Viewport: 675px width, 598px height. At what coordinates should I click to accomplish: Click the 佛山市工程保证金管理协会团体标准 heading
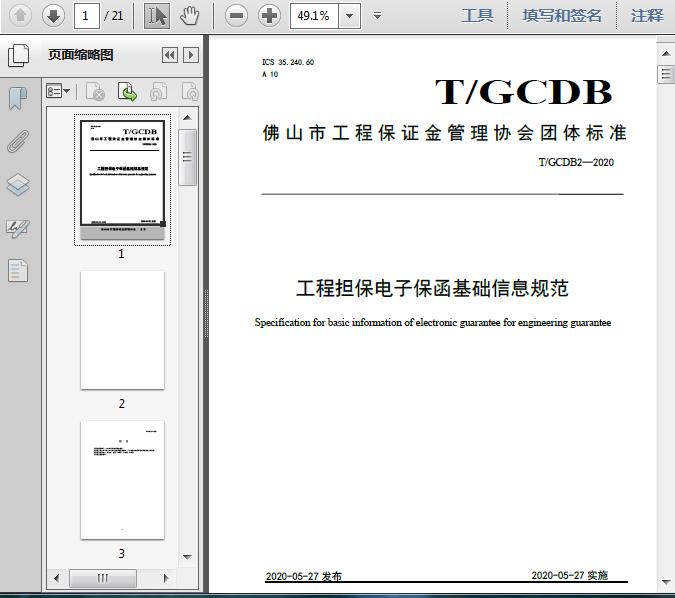pyautogui.click(x=444, y=133)
